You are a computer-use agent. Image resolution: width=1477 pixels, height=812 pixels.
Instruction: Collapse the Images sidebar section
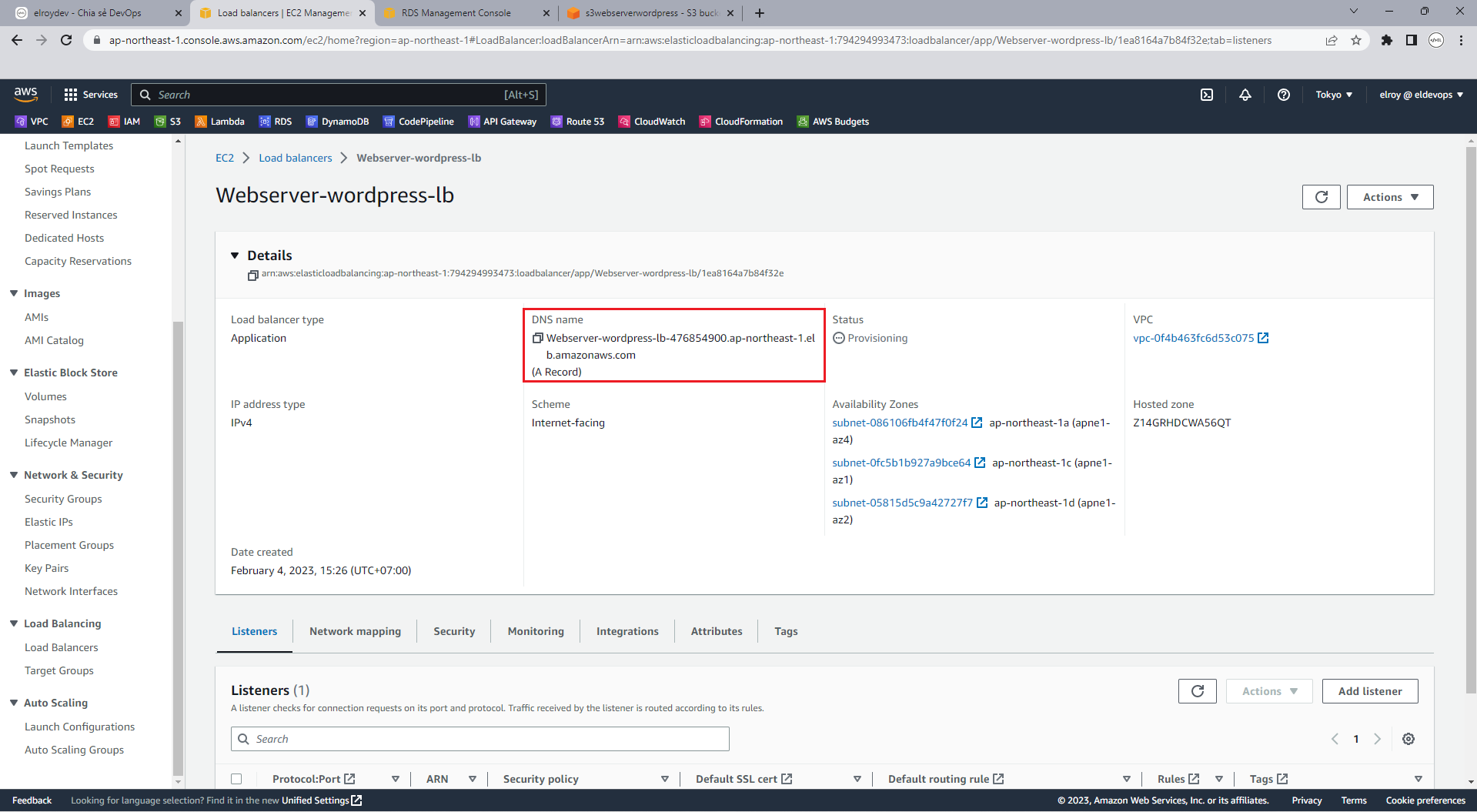pos(14,293)
